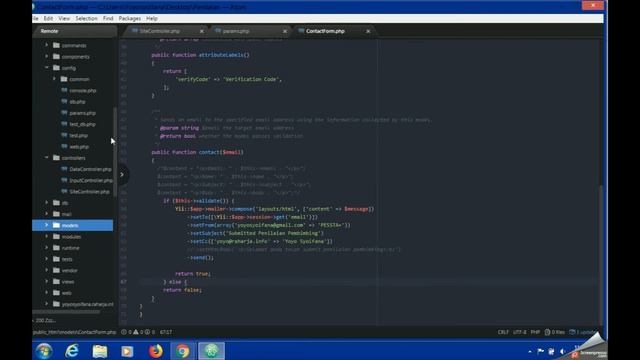
Task: Click the linter errors icon in status bar
Action: (x=124, y=332)
